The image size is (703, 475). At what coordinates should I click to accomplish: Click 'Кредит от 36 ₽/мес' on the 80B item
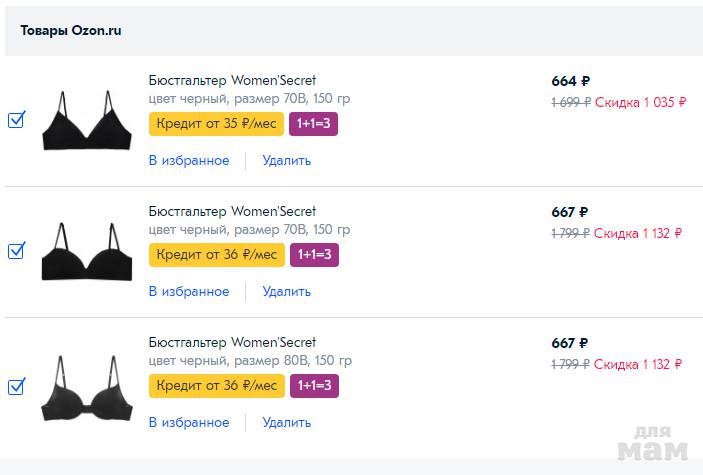[217, 386]
